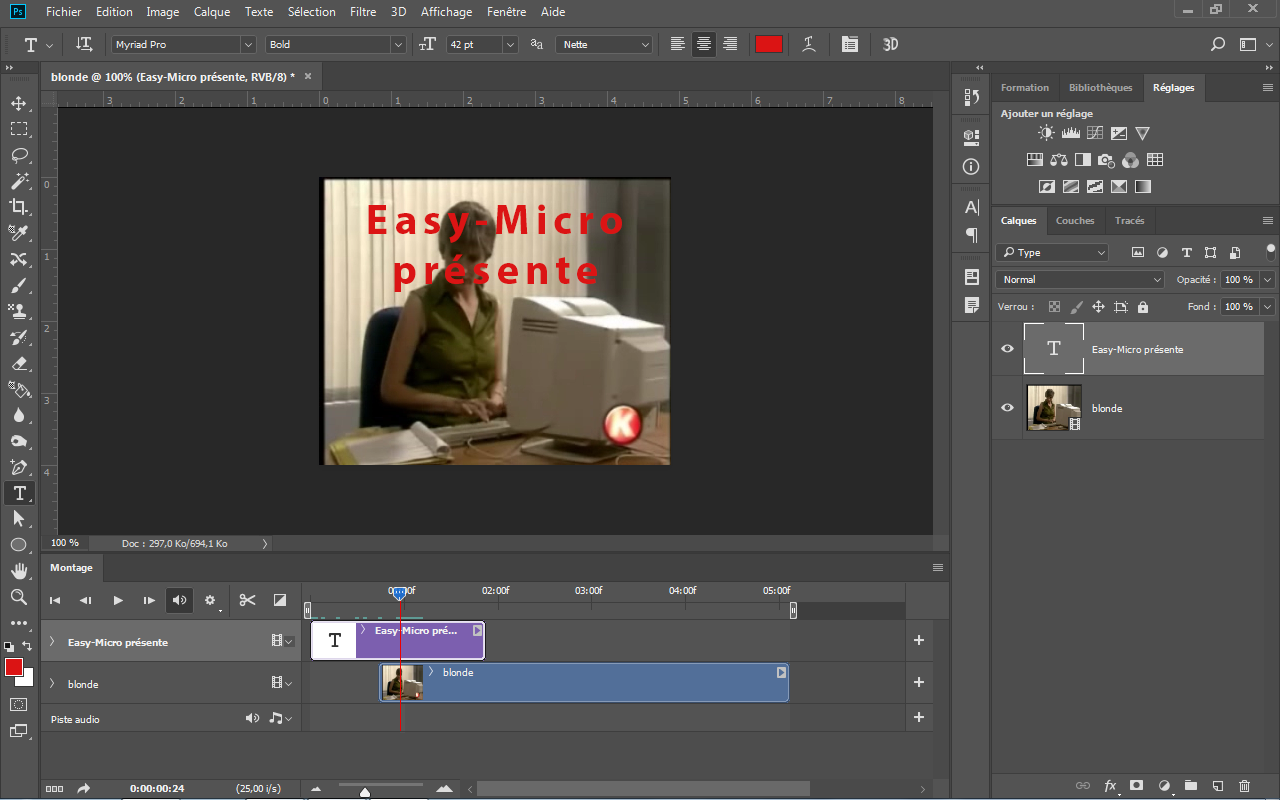The height and width of the screenshot is (800, 1280).
Task: Open the Calque menu
Action: tap(212, 12)
